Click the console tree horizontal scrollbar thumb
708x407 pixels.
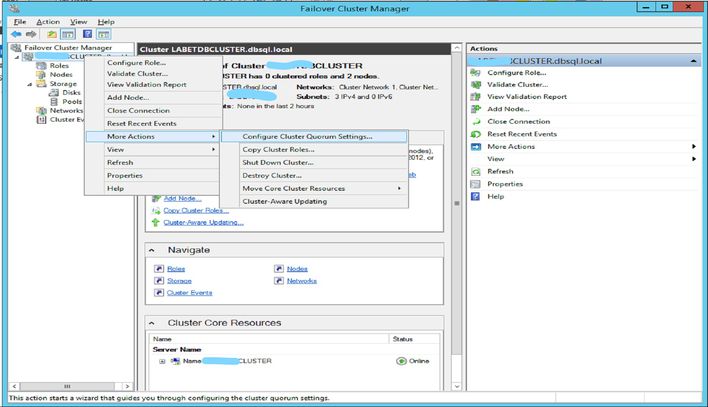tap(67, 387)
